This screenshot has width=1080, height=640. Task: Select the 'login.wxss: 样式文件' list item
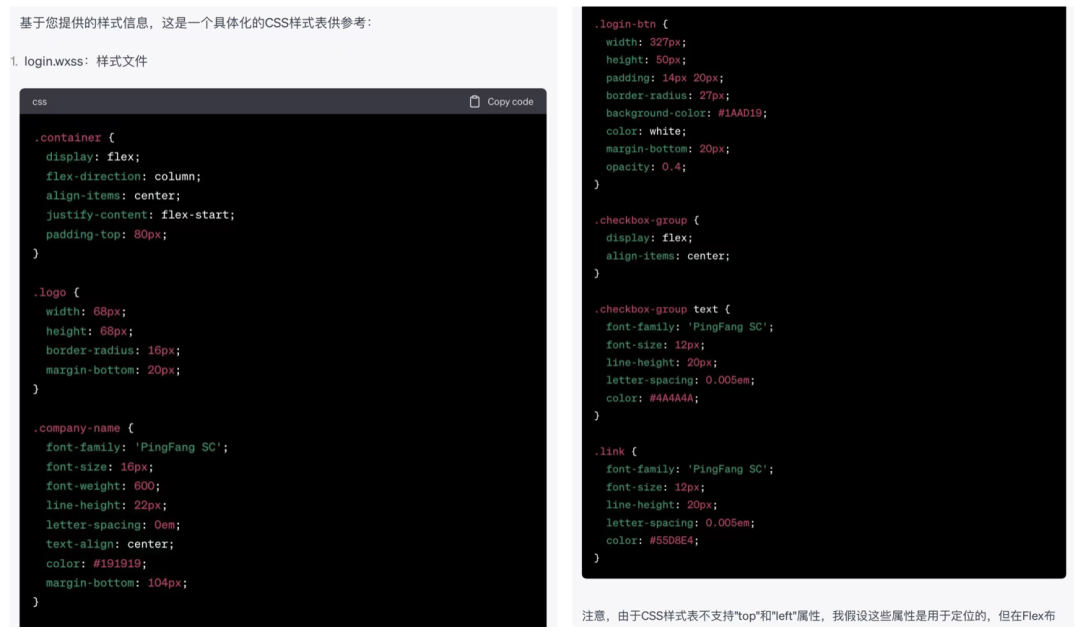(85, 61)
